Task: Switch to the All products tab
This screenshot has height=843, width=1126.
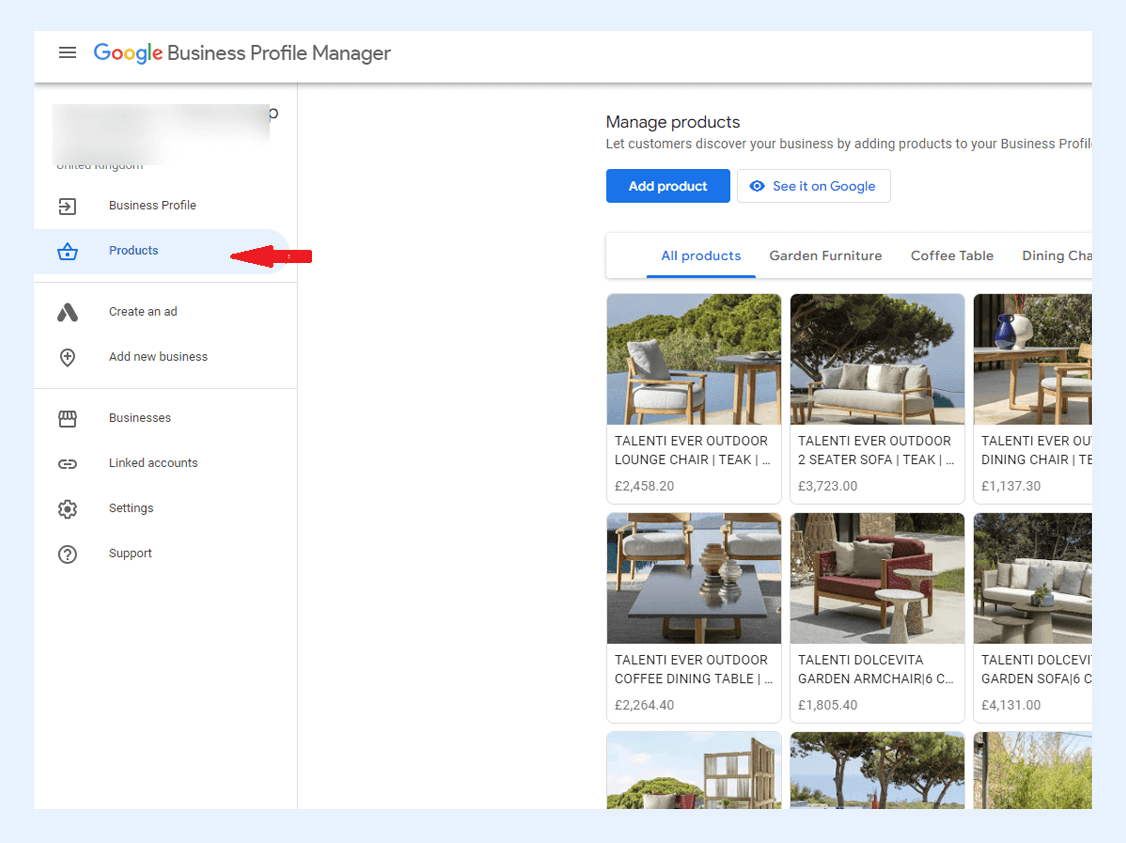Action: 700,256
